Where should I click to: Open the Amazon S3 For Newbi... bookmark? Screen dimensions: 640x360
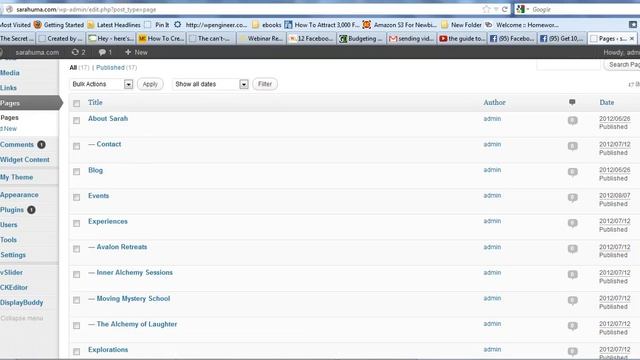click(400, 25)
